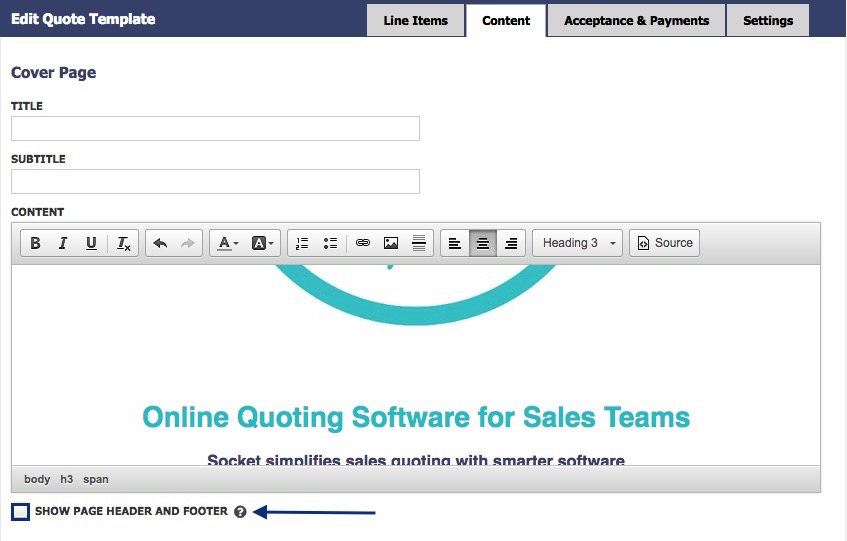Open the Heading 3 format dropdown
Viewport: 847px width, 541px height.
(577, 243)
